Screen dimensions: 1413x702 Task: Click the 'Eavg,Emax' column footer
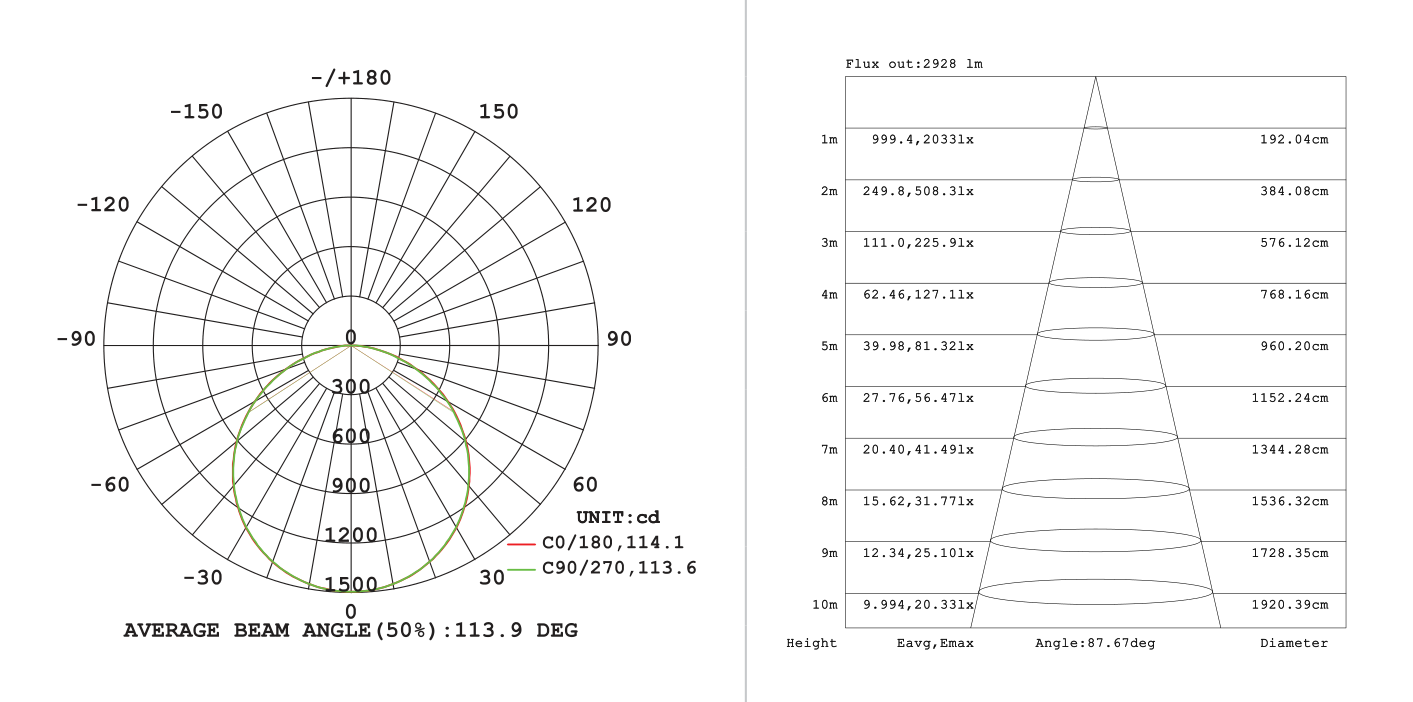coord(935,643)
